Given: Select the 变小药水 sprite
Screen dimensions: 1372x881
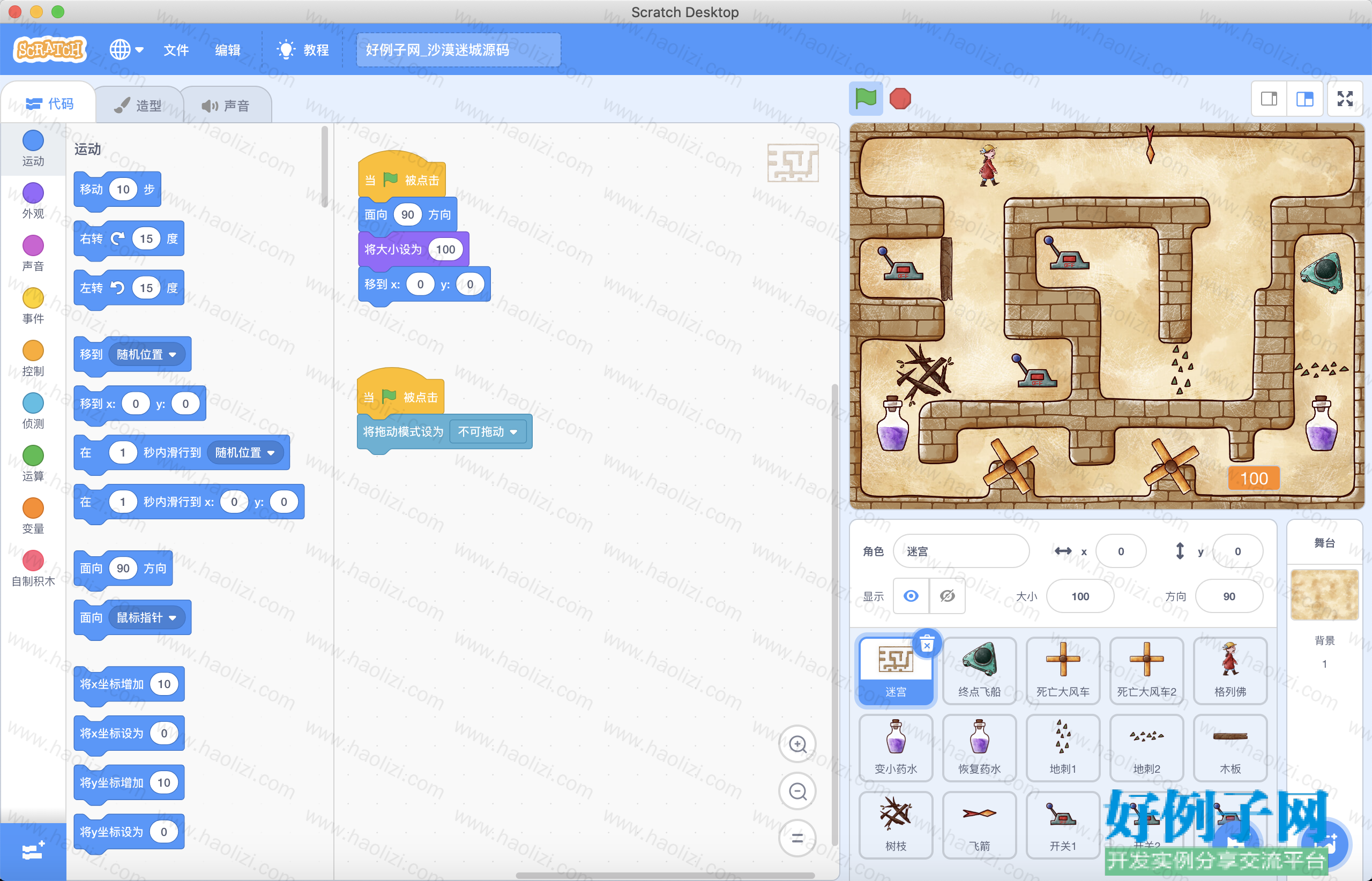Looking at the screenshot, I should [896, 748].
